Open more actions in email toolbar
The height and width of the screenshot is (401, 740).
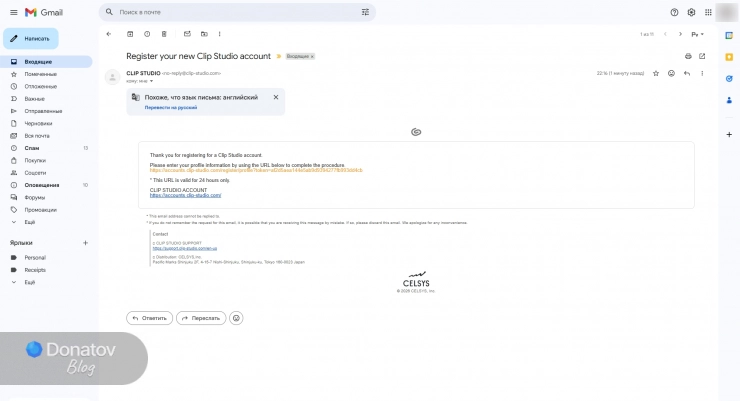pyautogui.click(x=219, y=34)
